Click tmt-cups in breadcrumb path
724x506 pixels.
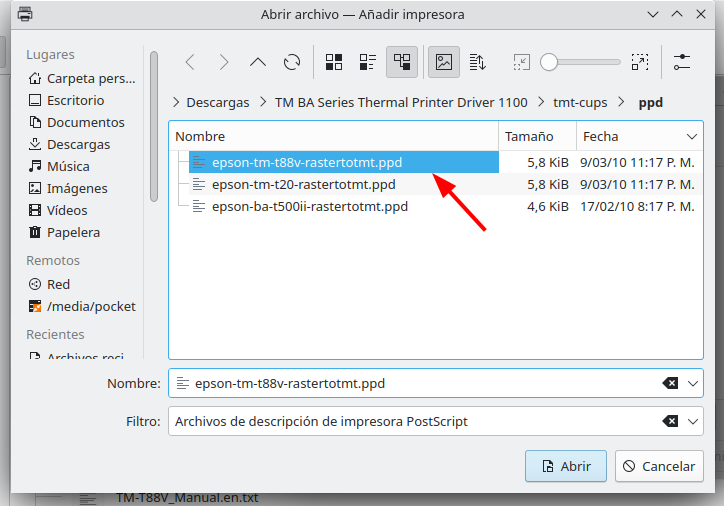[580, 102]
